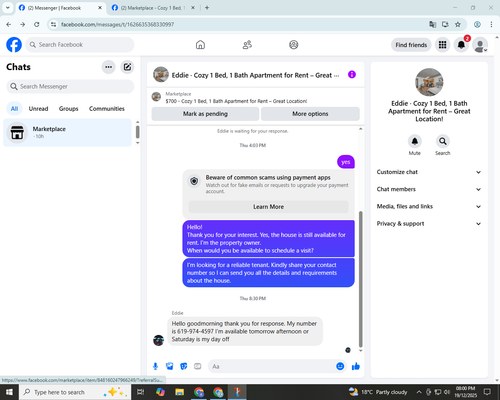Open the tab search dropdown in Chrome
The width and height of the screenshot is (500, 400).
coord(8,7)
